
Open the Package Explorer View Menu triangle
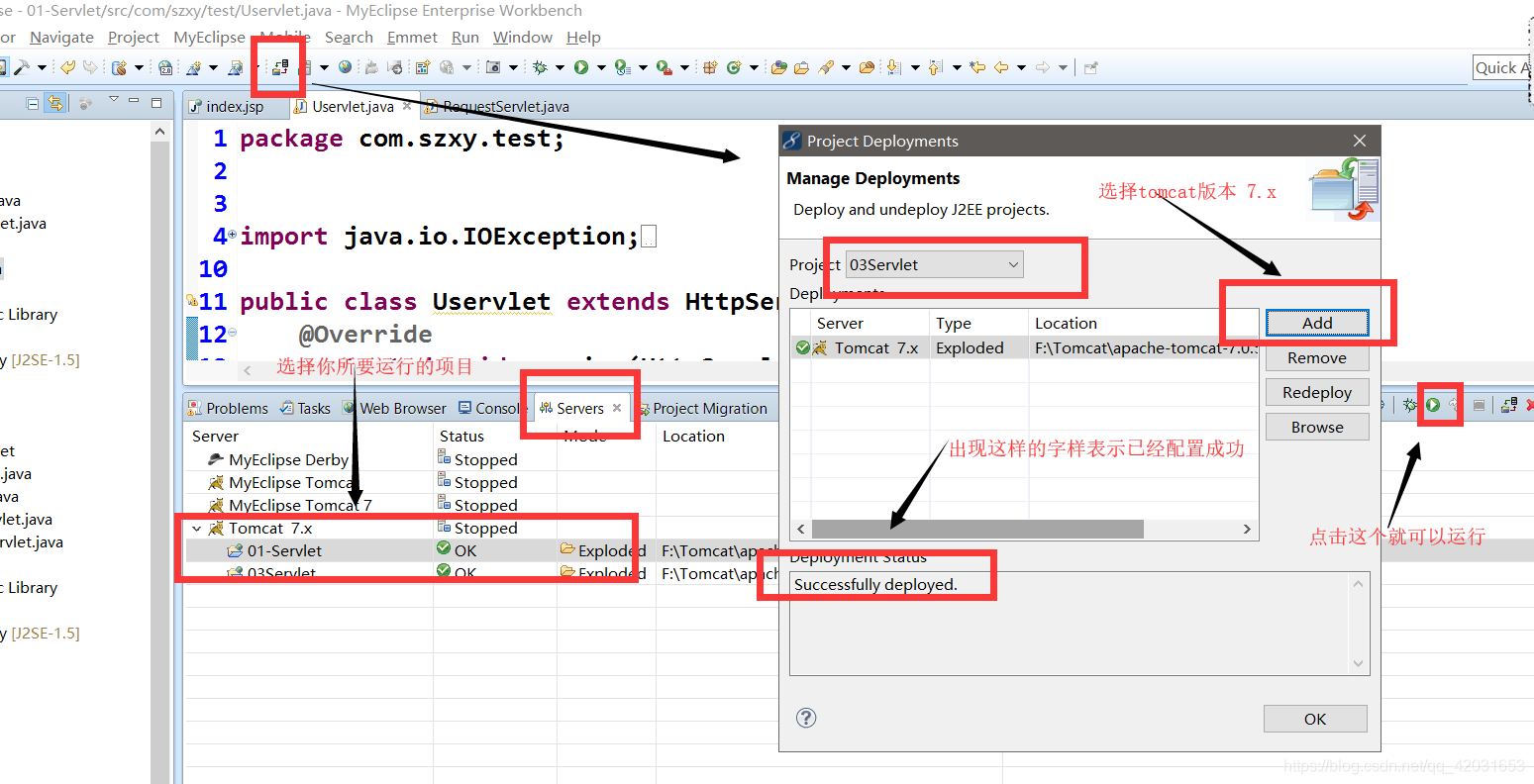(x=113, y=99)
